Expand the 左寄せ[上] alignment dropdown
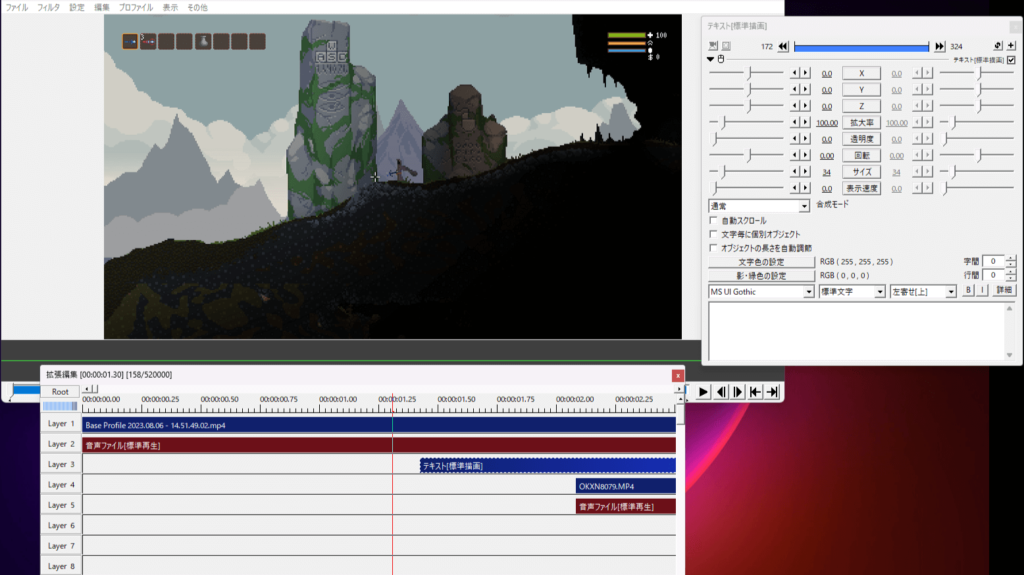Image resolution: width=1024 pixels, height=575 pixels. point(923,291)
